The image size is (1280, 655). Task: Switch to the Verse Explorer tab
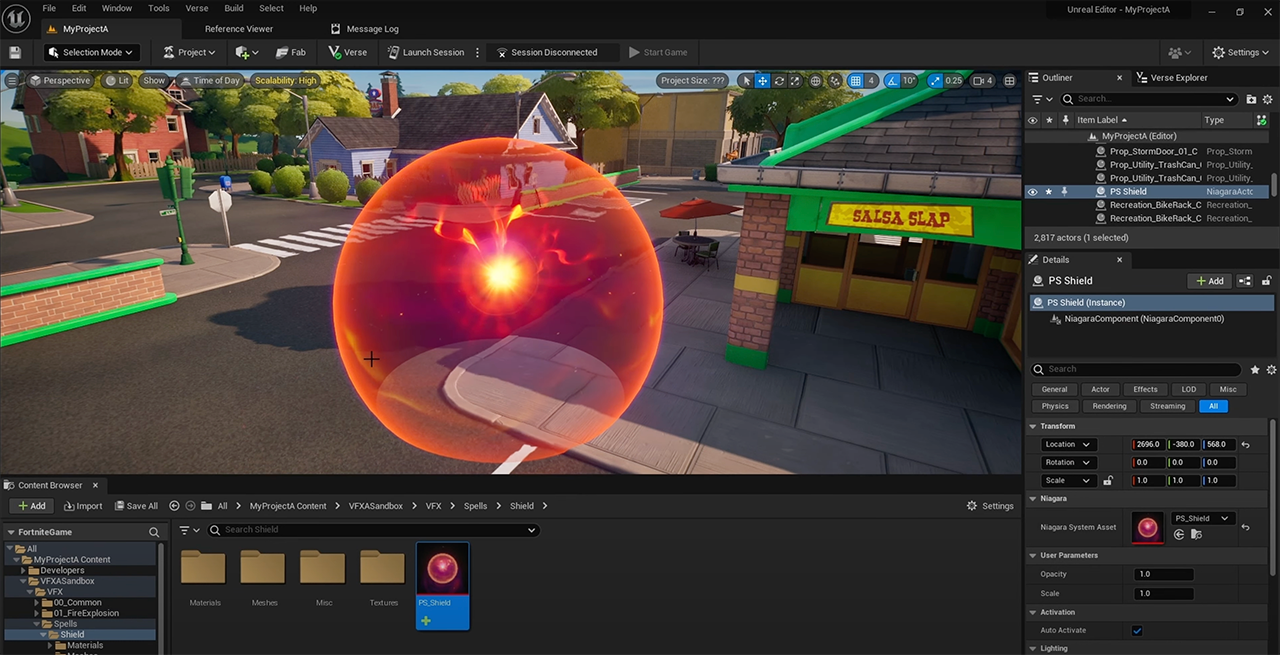[x=1172, y=77]
